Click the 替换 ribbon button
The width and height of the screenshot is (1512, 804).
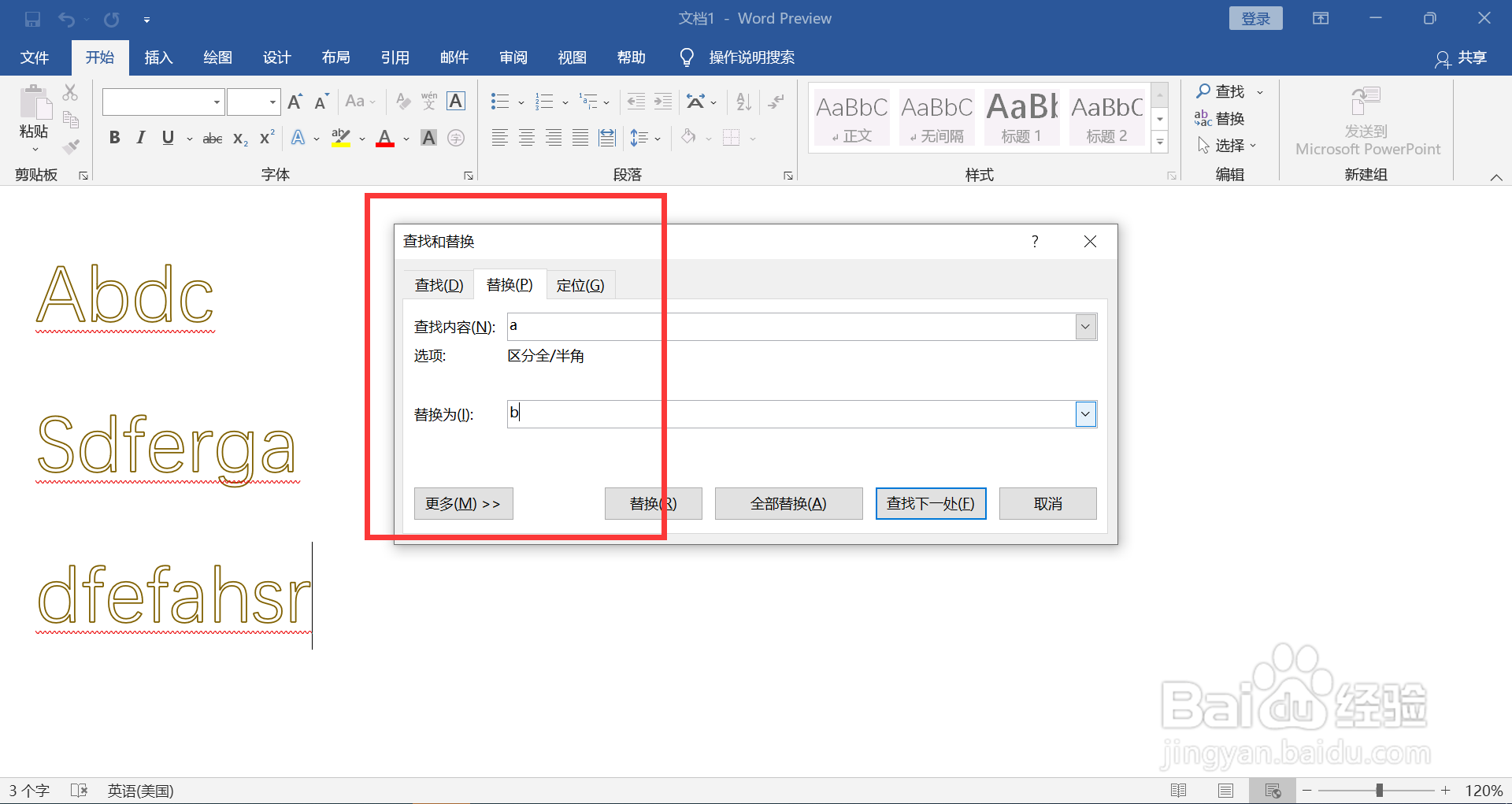tap(1220, 118)
